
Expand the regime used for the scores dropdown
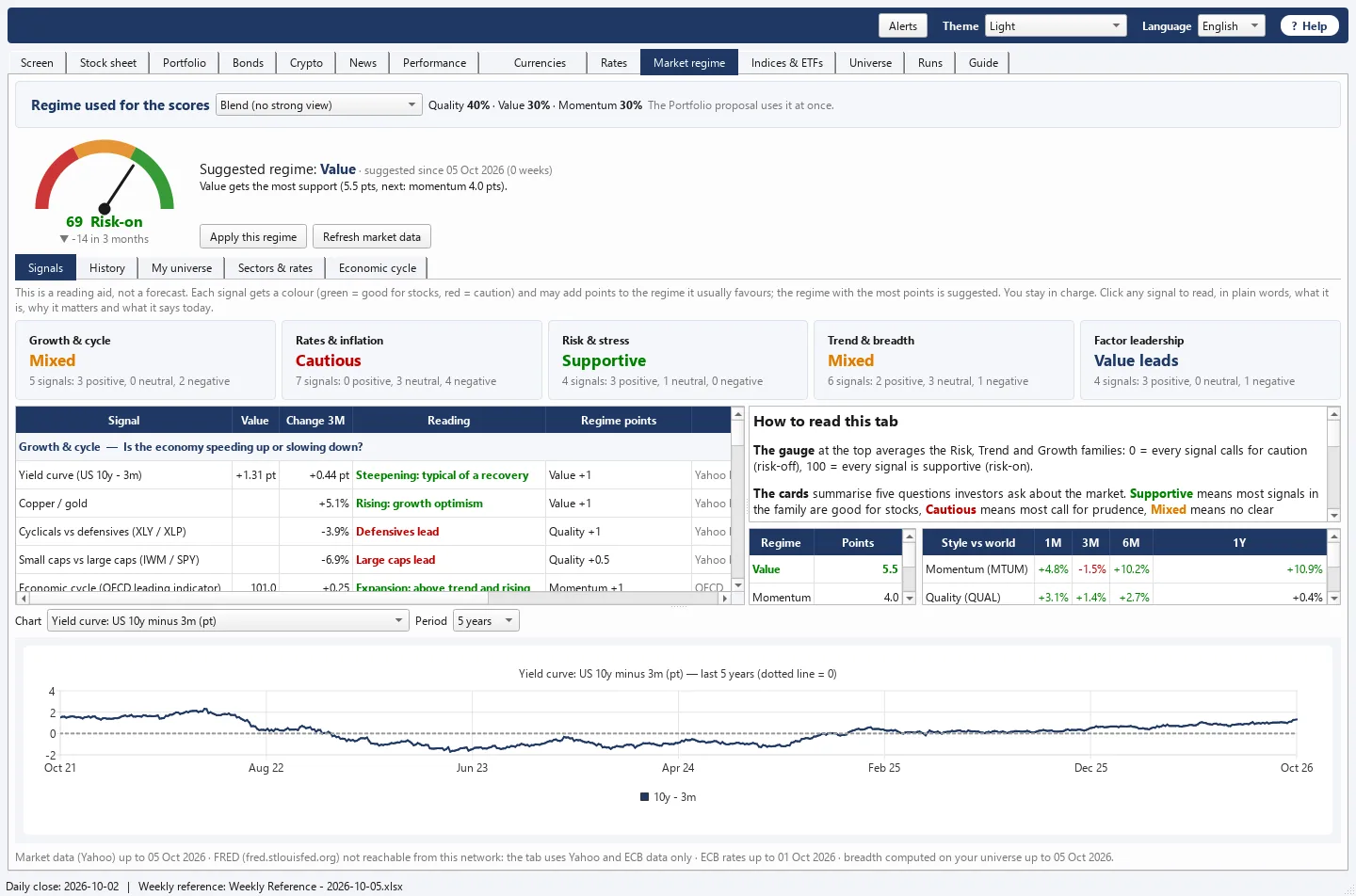tap(318, 105)
